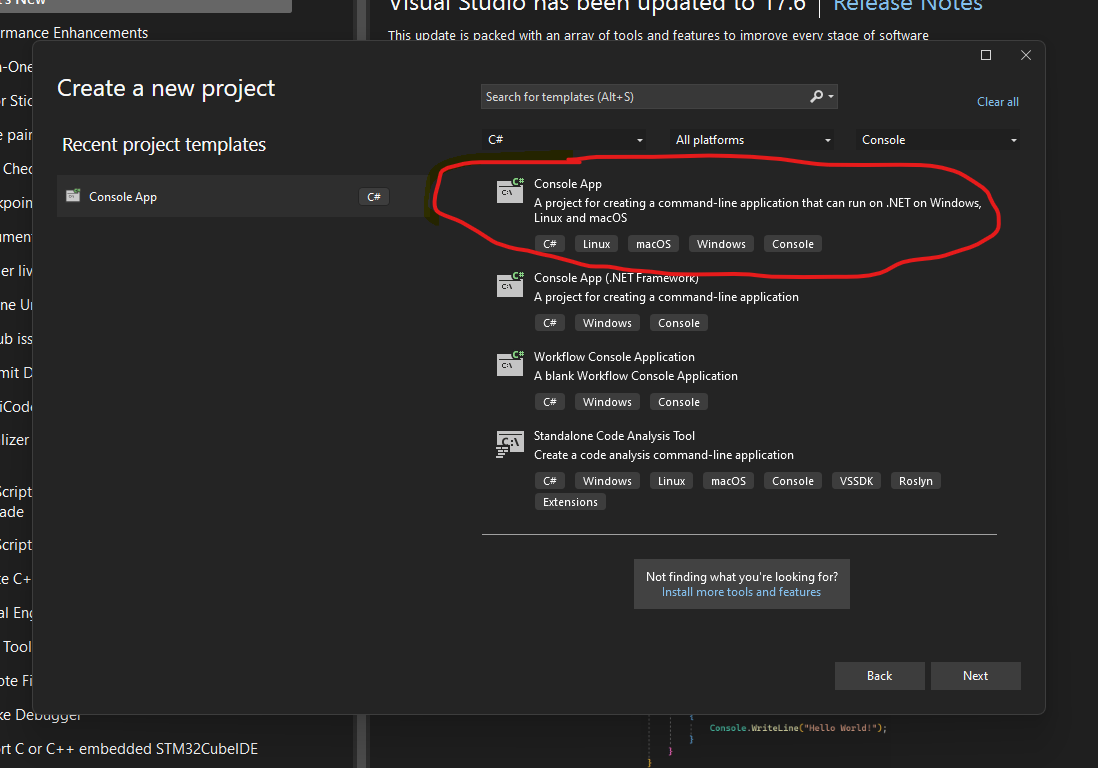Image resolution: width=1098 pixels, height=768 pixels.
Task: Click the search magnifier icon in templates box
Action: coord(816,97)
